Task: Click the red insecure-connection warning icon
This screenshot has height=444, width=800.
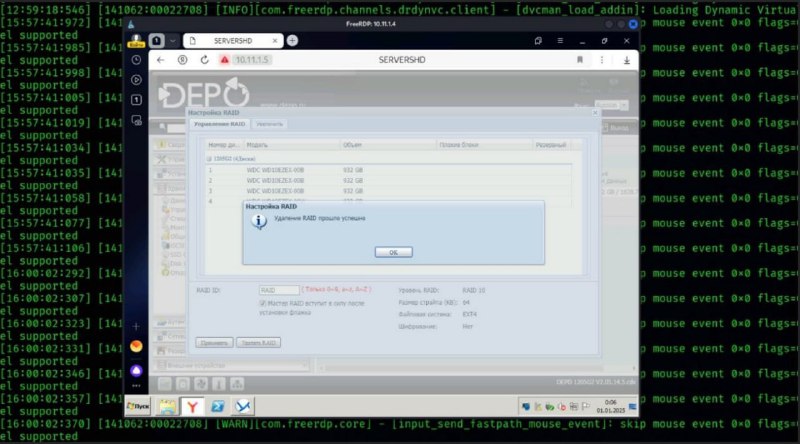Action: pos(224,60)
